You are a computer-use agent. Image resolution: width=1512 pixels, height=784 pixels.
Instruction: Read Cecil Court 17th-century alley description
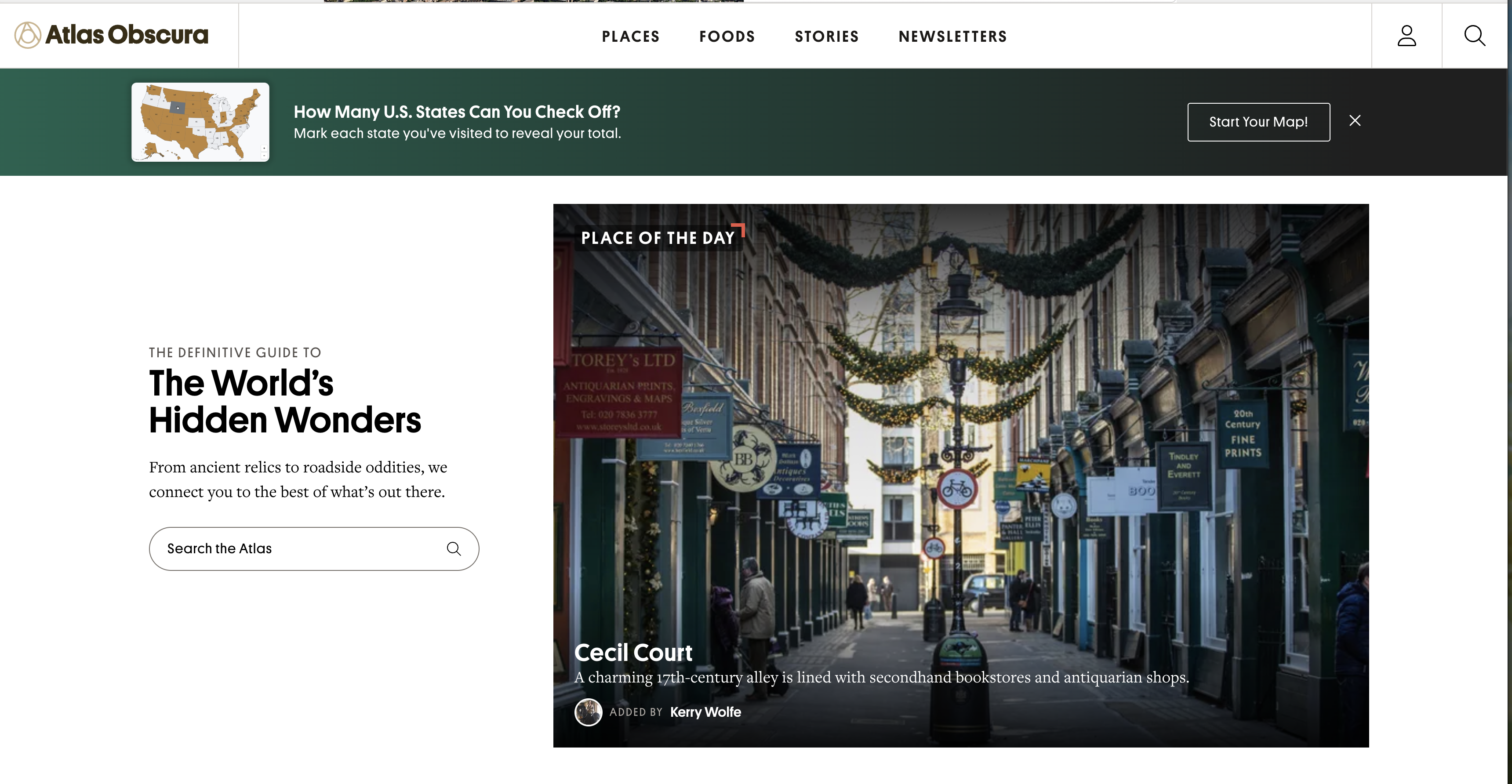pos(881,677)
